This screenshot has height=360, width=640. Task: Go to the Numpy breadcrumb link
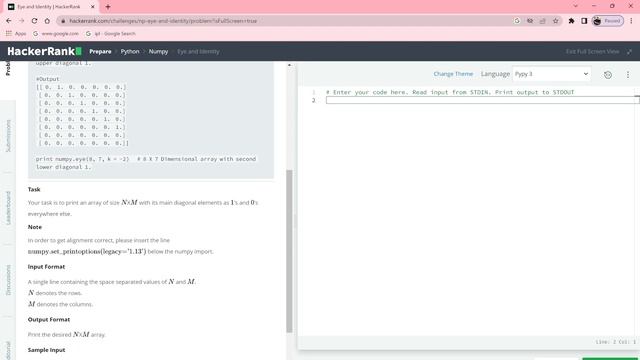tap(158, 51)
